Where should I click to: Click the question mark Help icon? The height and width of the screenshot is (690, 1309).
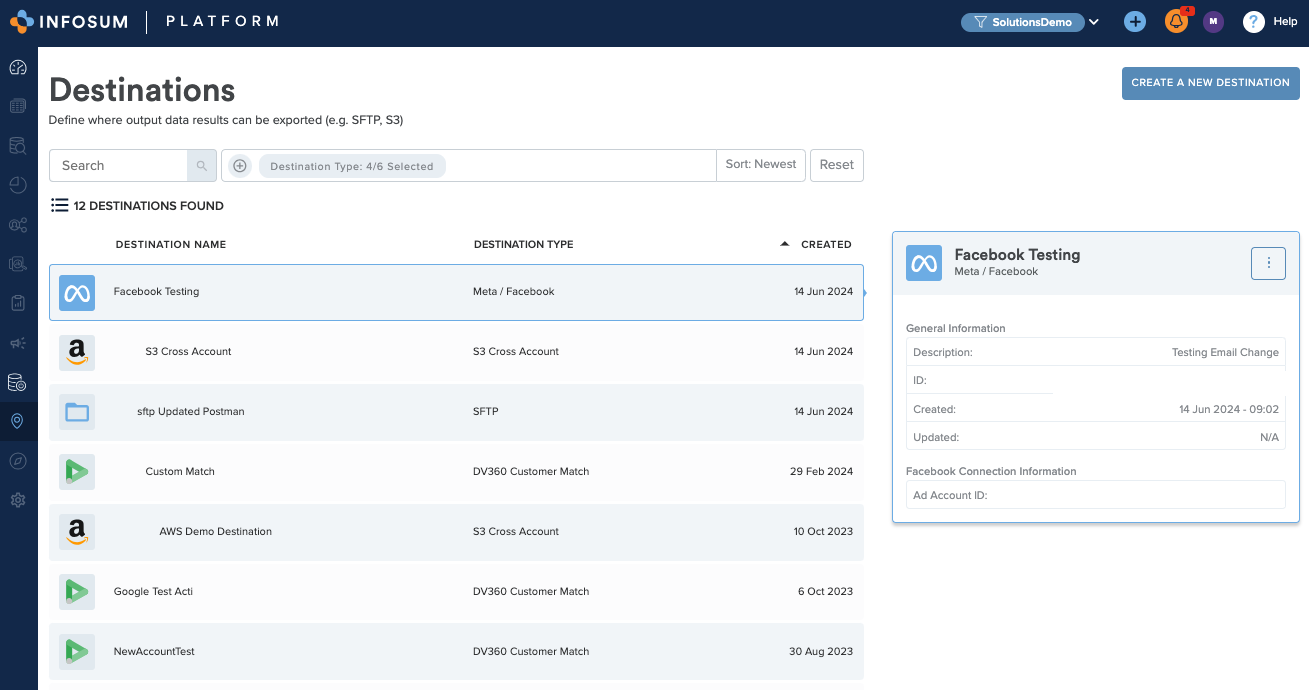point(1254,21)
